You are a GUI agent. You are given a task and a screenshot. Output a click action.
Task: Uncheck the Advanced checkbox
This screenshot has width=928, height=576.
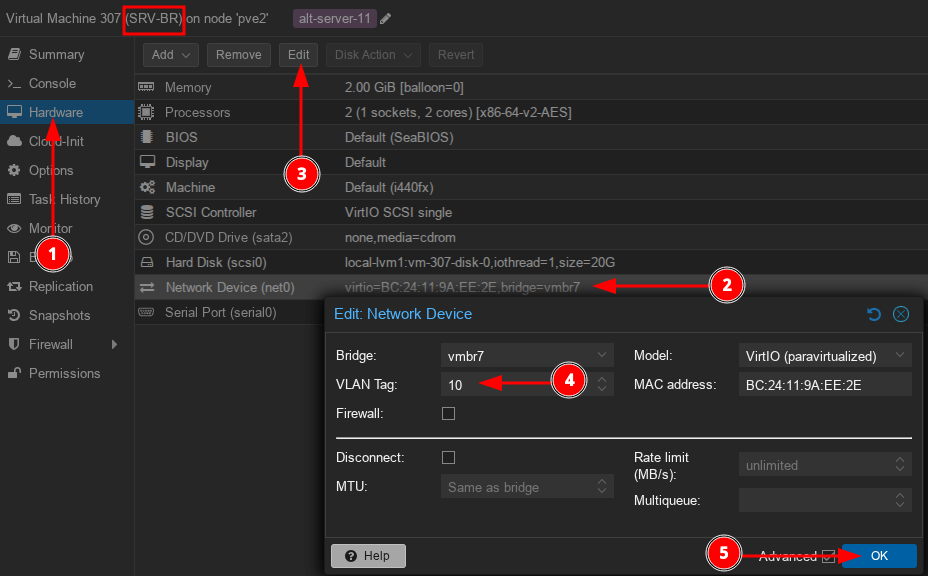tap(827, 556)
